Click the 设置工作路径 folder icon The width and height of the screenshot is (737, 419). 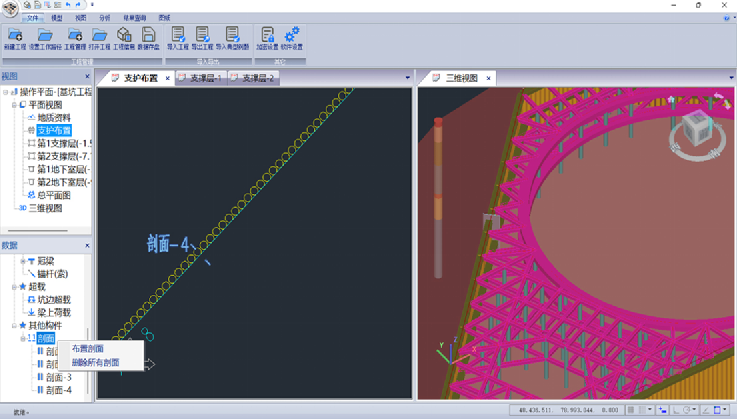45,36
